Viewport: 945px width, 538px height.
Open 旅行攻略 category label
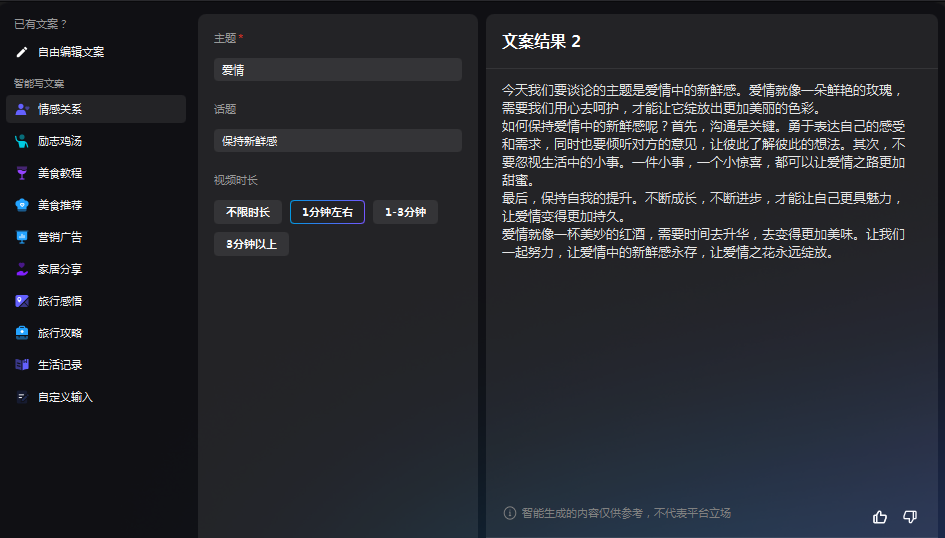(60, 333)
